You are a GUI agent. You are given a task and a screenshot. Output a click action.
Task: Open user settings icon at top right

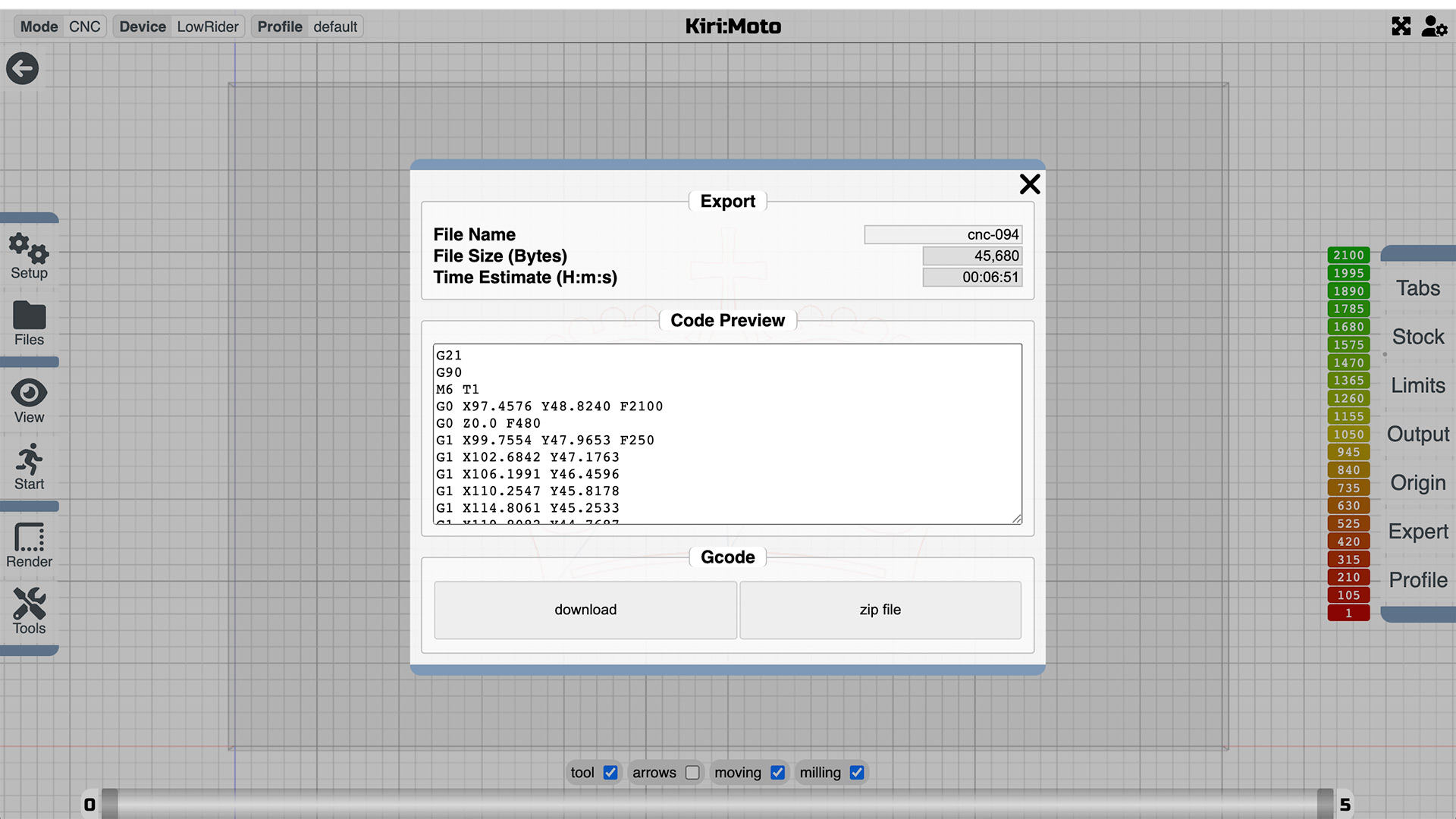(x=1434, y=27)
